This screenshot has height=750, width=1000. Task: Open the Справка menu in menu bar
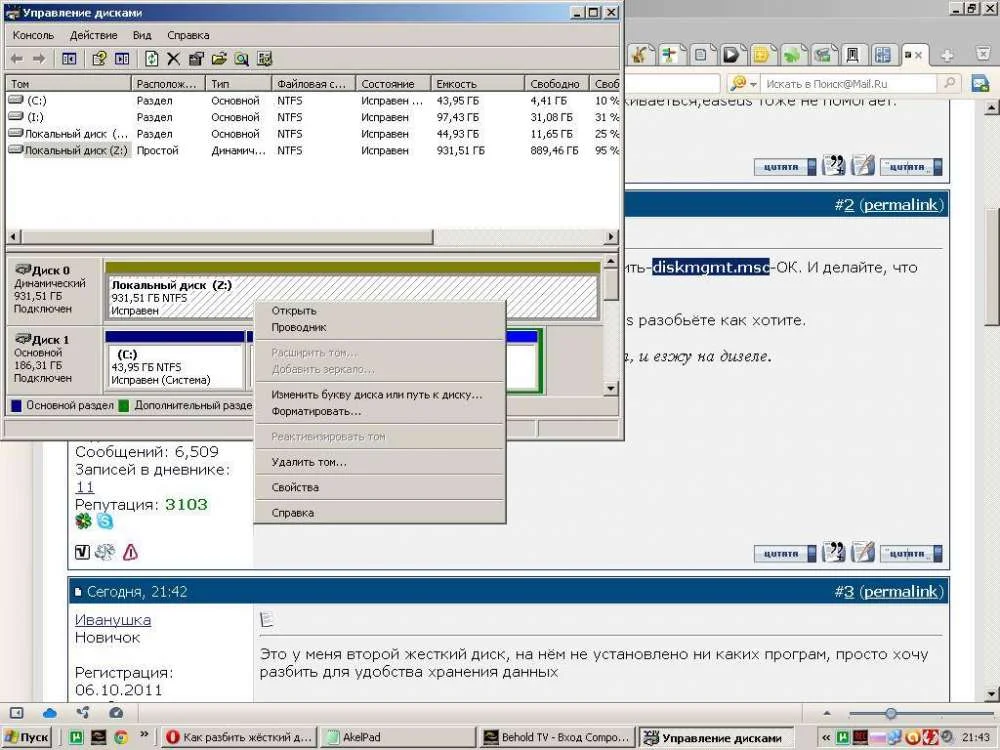[x=188, y=35]
